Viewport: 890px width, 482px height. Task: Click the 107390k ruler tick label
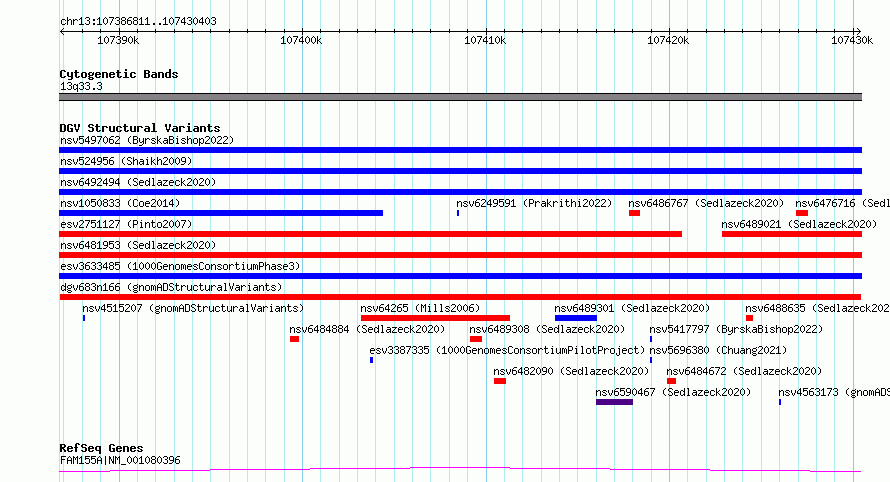coord(118,40)
